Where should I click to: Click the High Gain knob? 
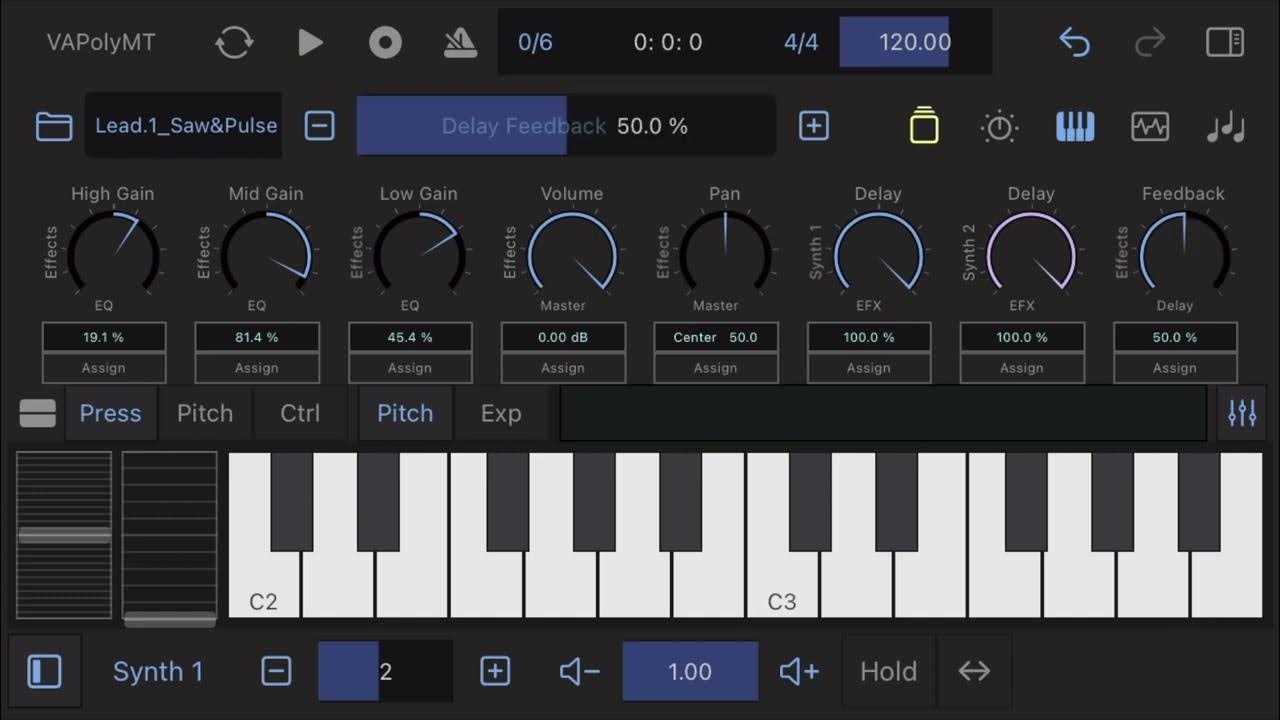113,252
